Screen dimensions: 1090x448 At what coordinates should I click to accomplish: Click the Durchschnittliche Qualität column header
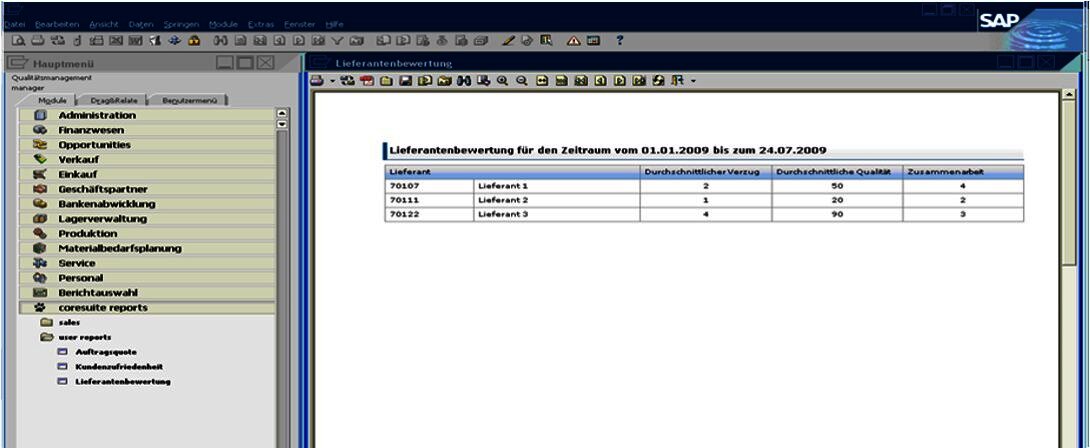click(837, 172)
